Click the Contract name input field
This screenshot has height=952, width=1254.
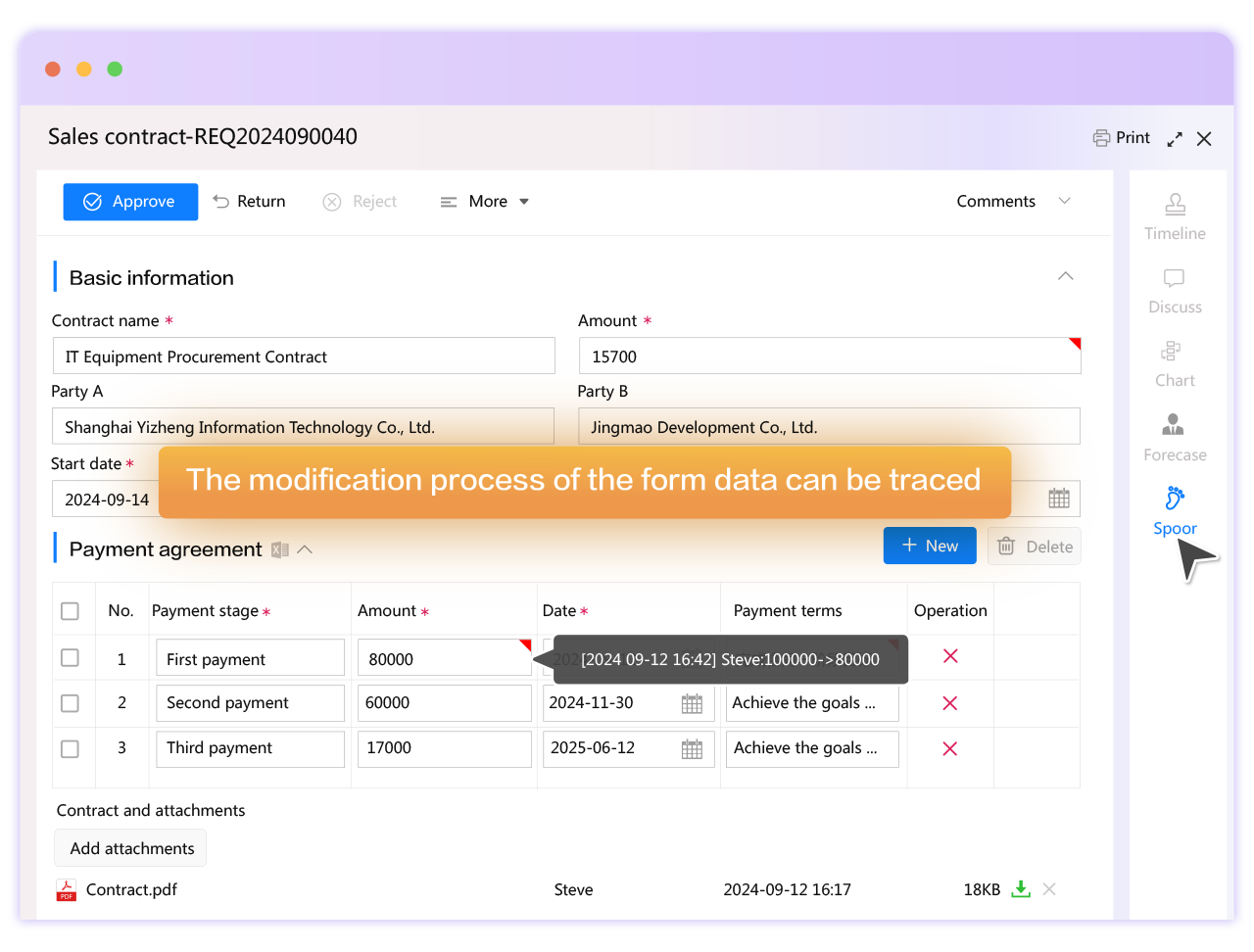click(x=304, y=356)
